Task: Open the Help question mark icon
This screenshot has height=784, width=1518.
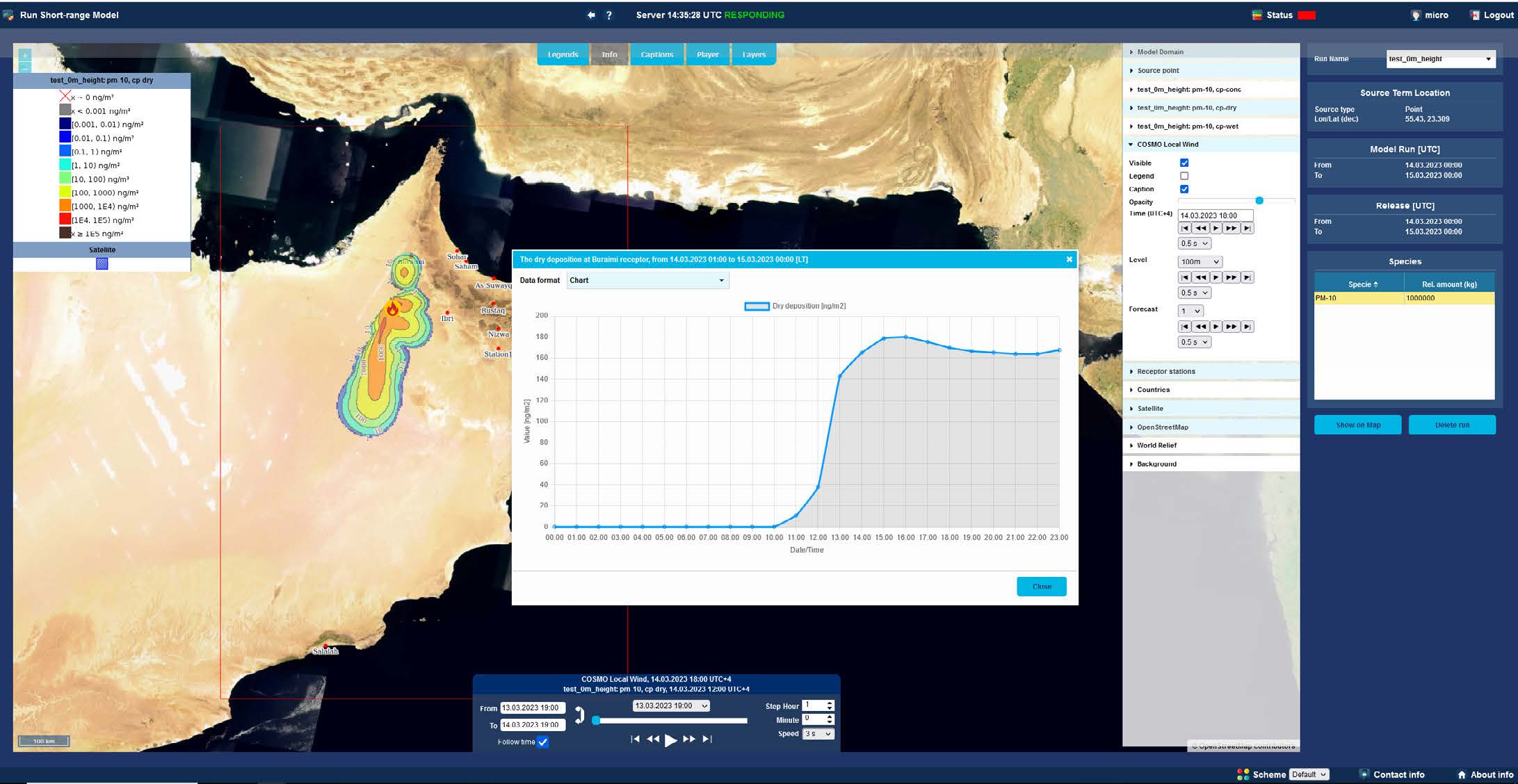Action: [x=608, y=15]
